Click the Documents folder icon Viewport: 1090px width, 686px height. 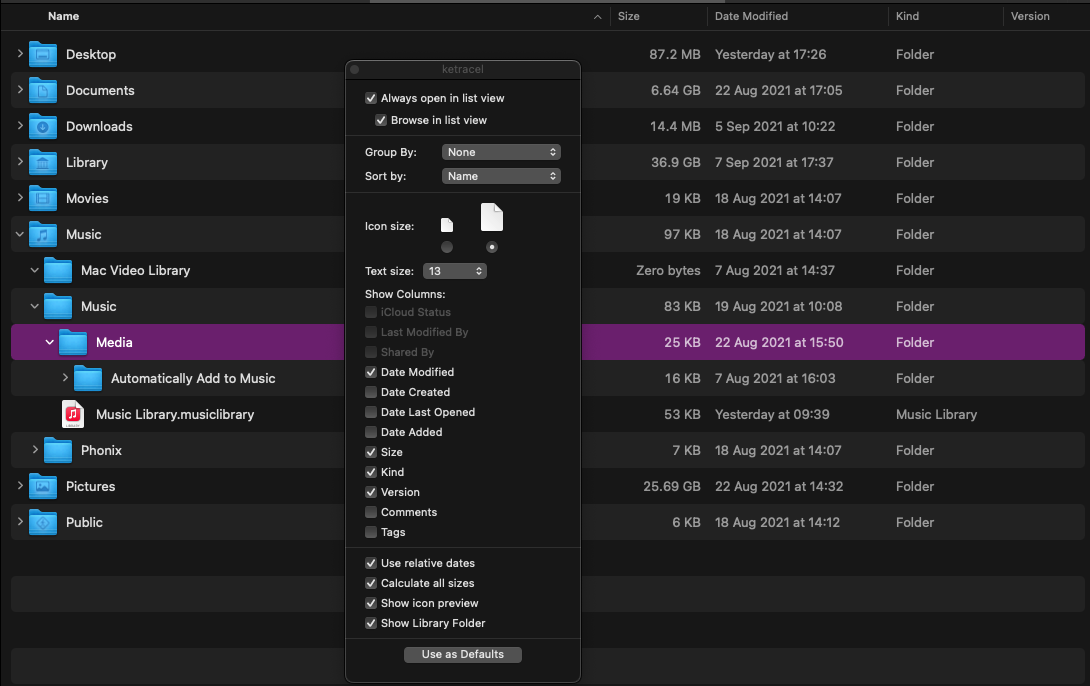pyautogui.click(x=42, y=90)
